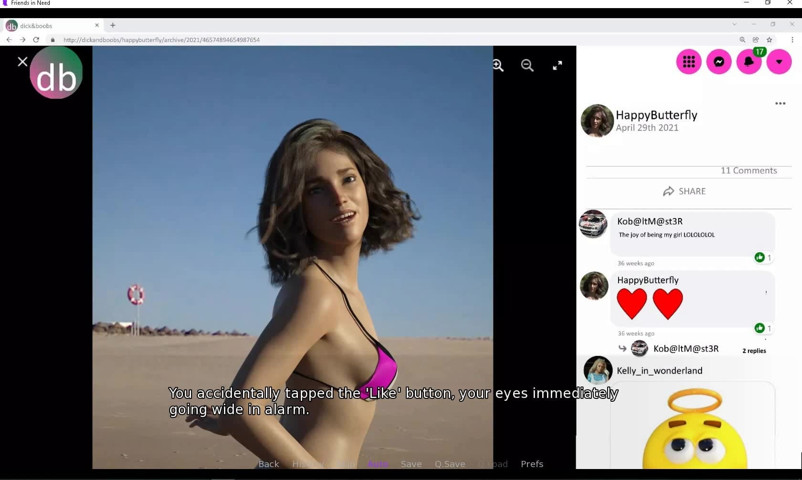Screen dimensions: 802x480
Task: Open the Kelly_in_wonderland profile name
Action: pos(659,370)
